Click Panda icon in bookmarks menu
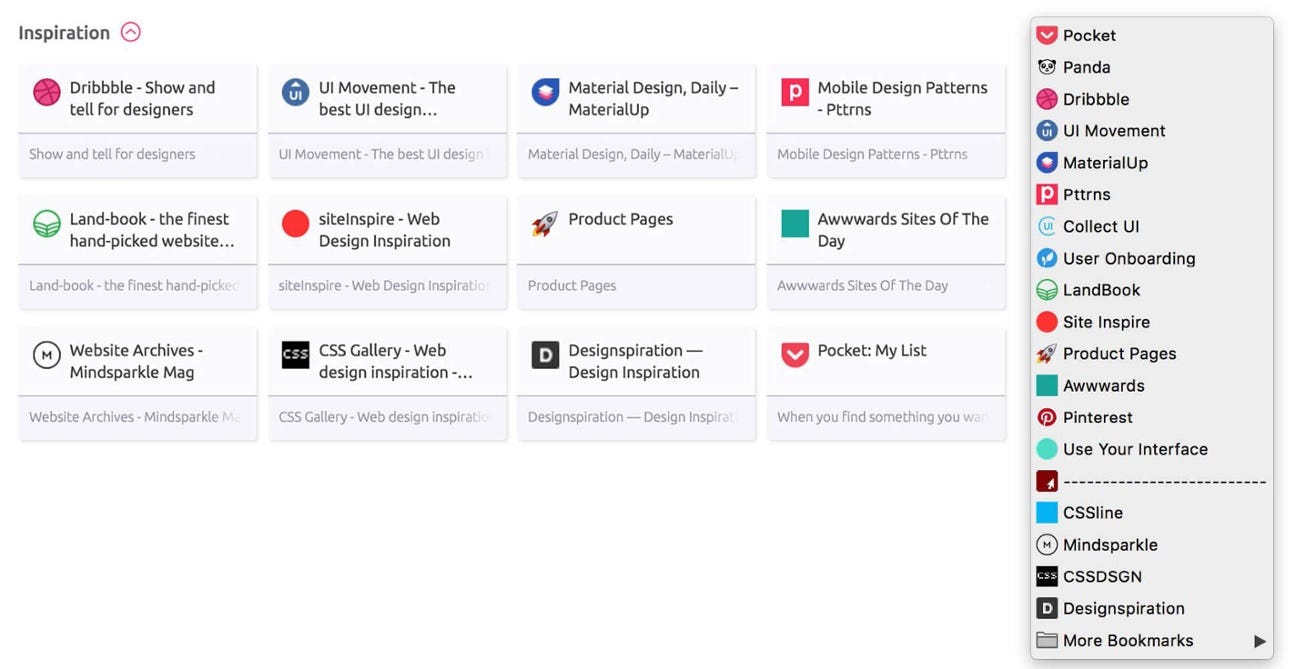The width and height of the screenshot is (1296, 669). click(1047, 68)
